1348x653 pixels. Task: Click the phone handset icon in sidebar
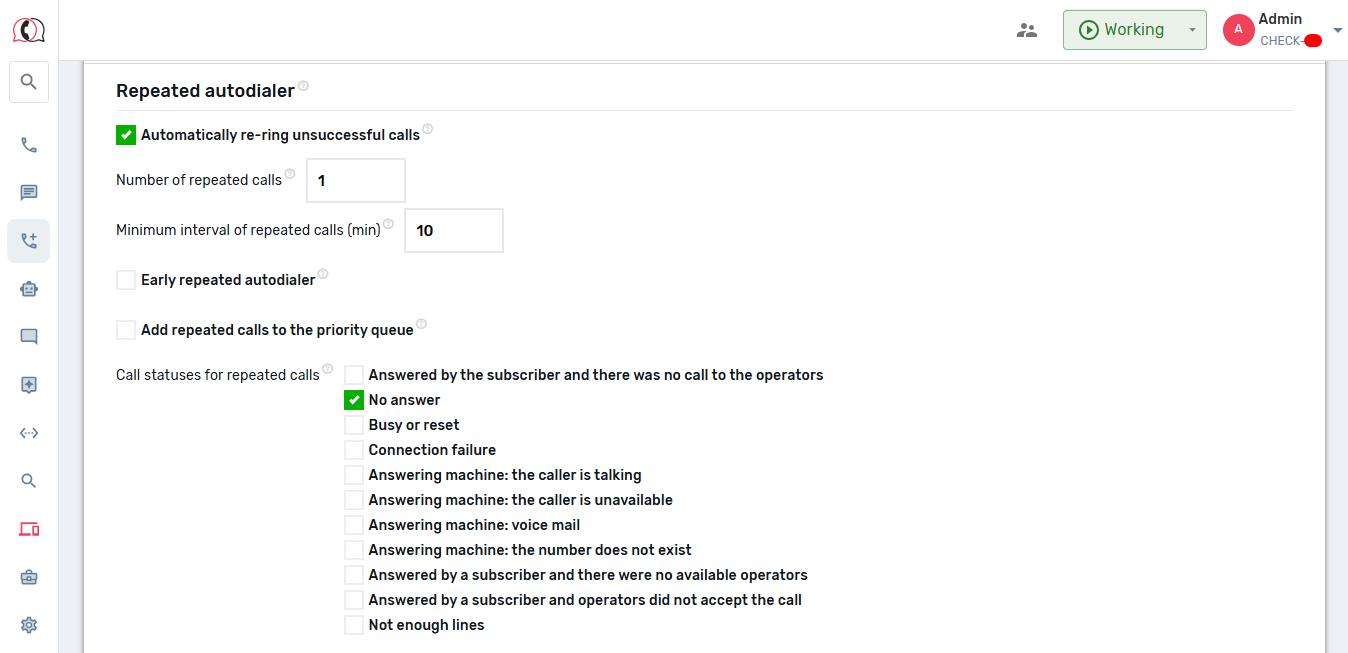pyautogui.click(x=29, y=145)
